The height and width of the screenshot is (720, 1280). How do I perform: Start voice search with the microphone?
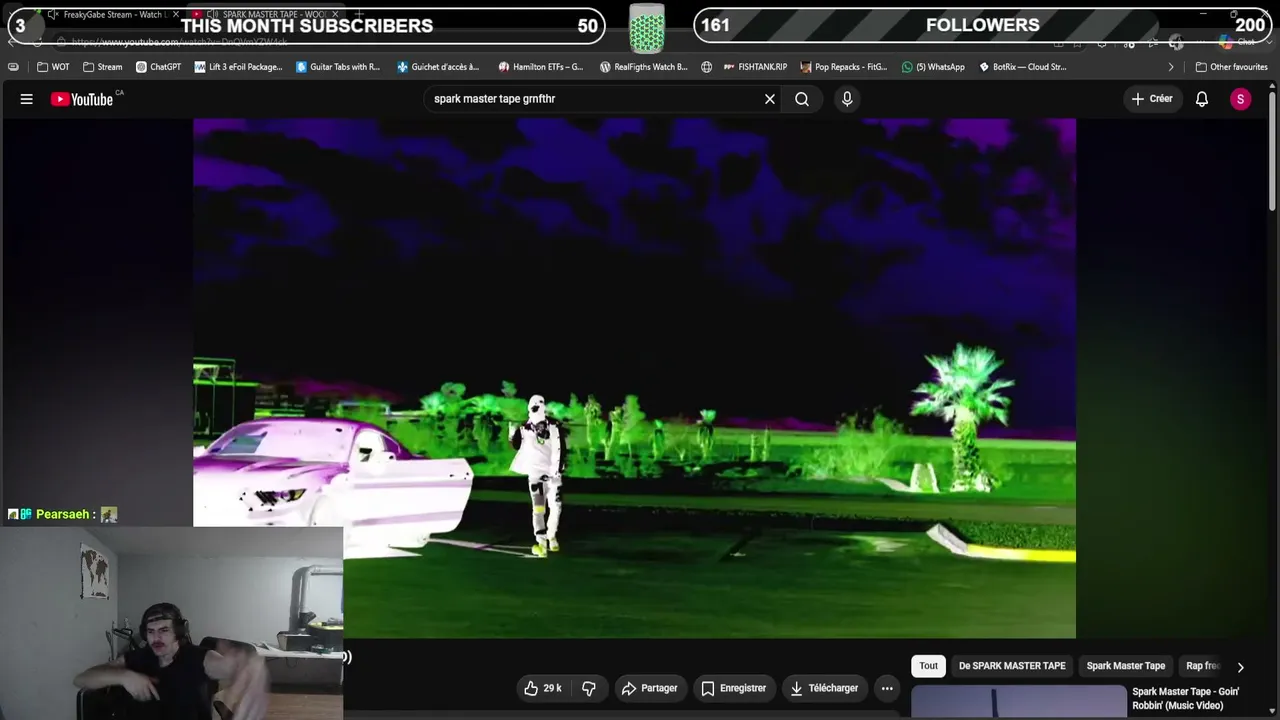click(x=847, y=99)
